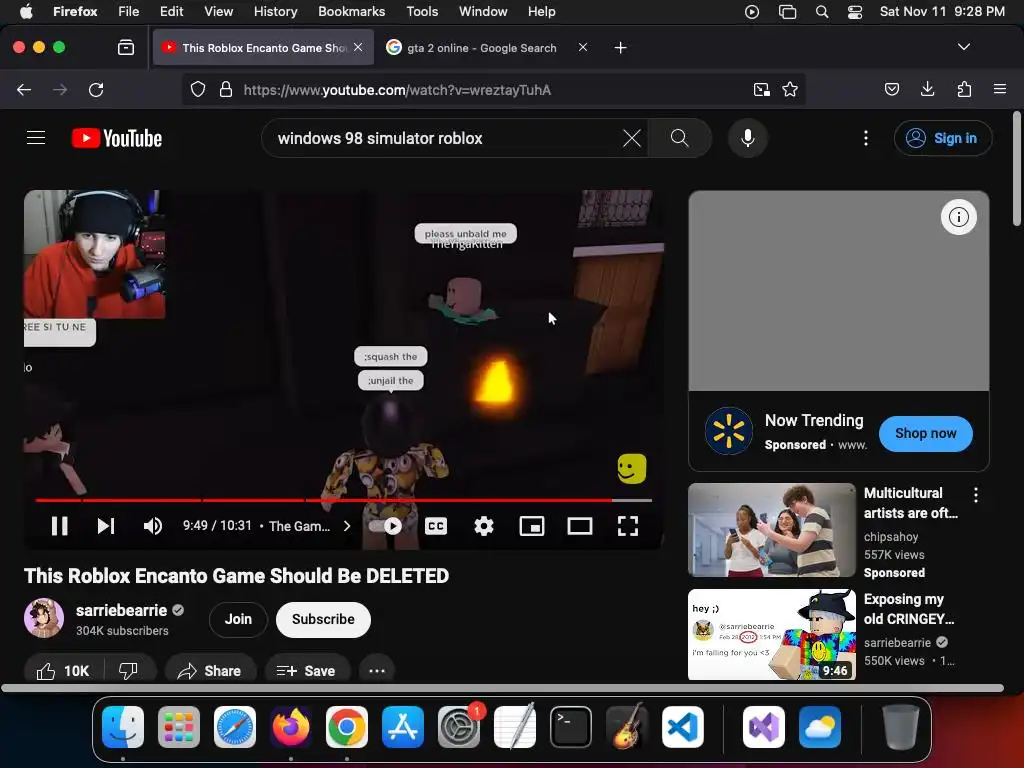Like the video (10K)
The height and width of the screenshot is (768, 1024).
(63, 671)
